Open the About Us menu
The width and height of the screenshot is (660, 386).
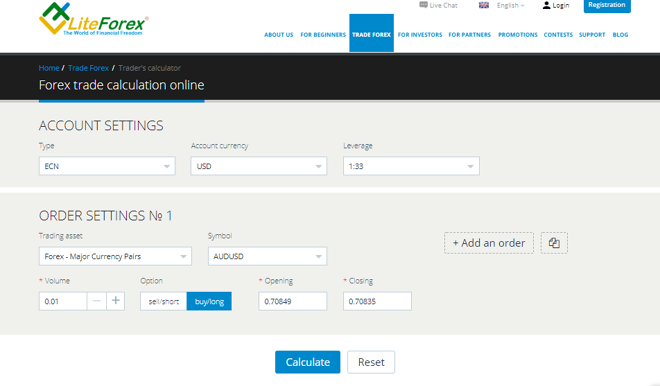(279, 35)
